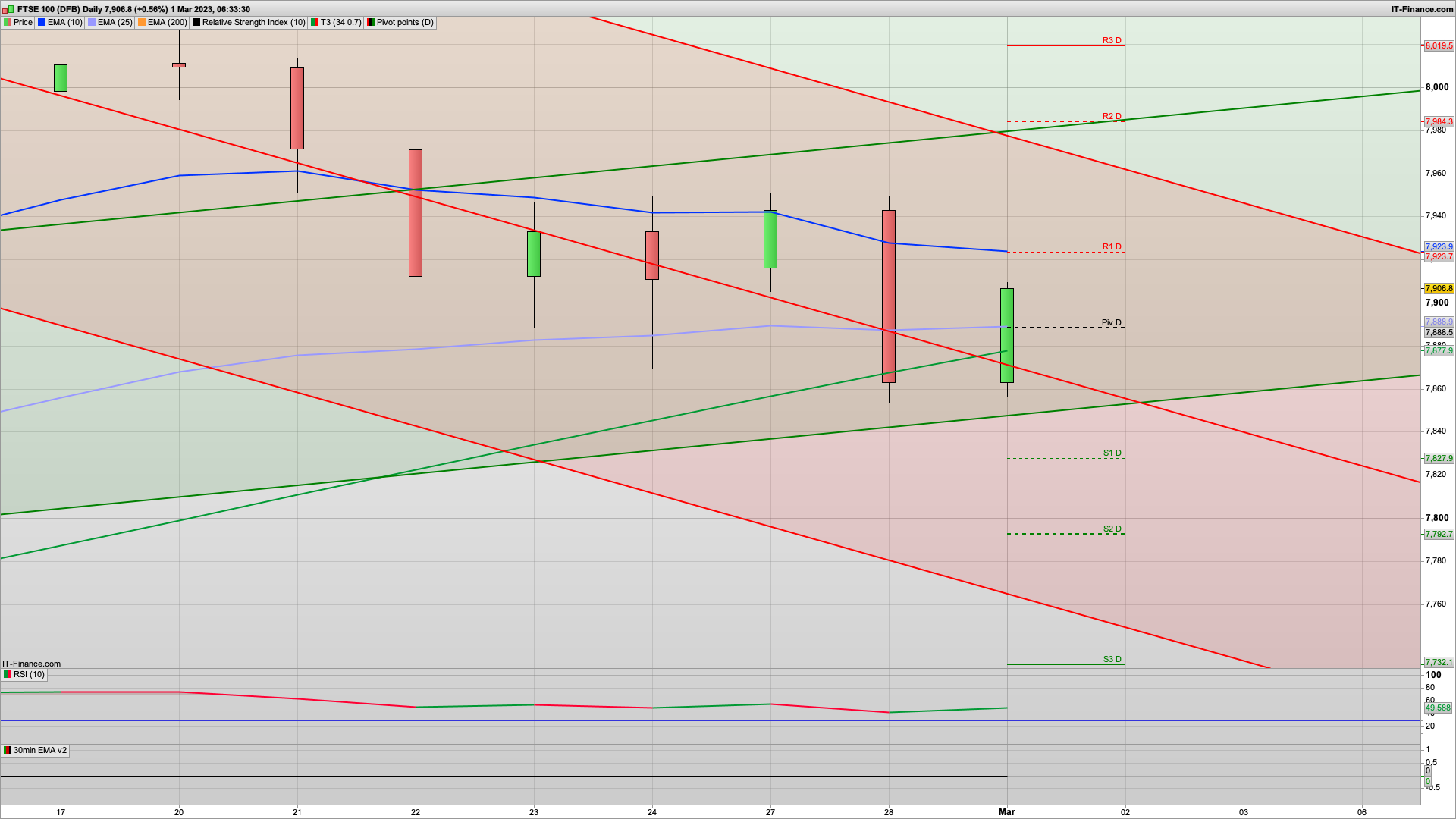Click the 22 date marker on time axis
Image resolution: width=1456 pixels, height=819 pixels.
(416, 812)
